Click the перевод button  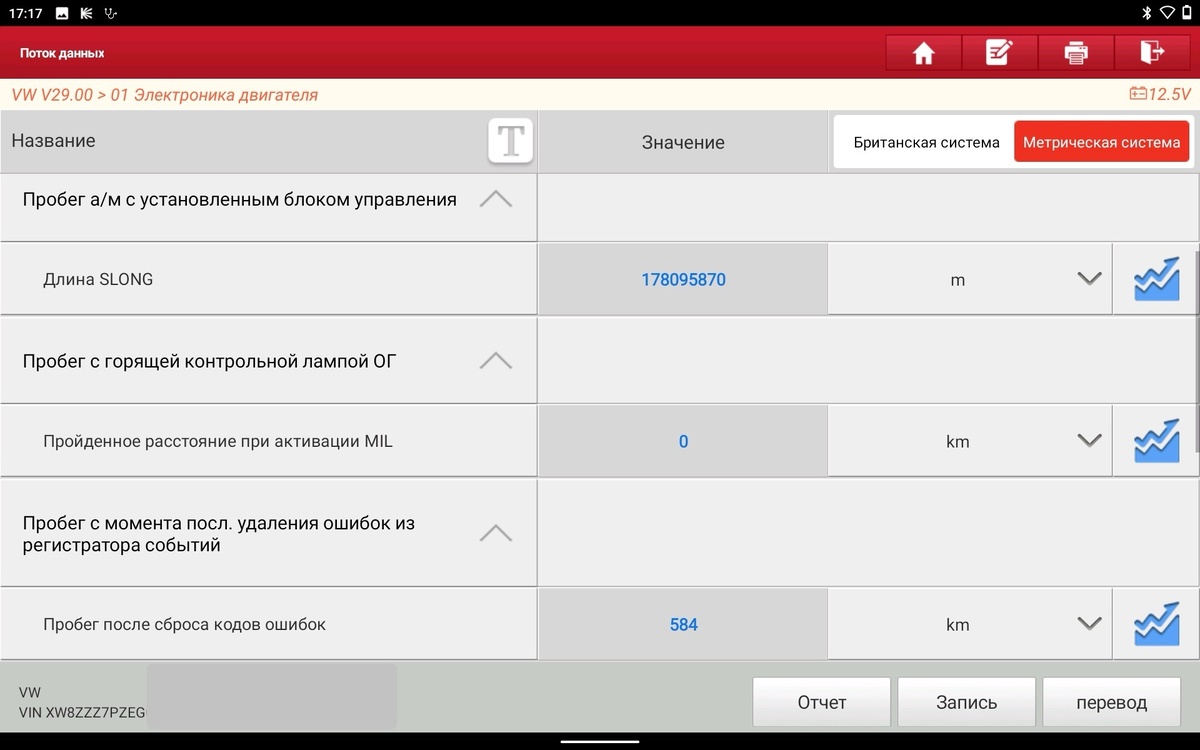[1112, 702]
